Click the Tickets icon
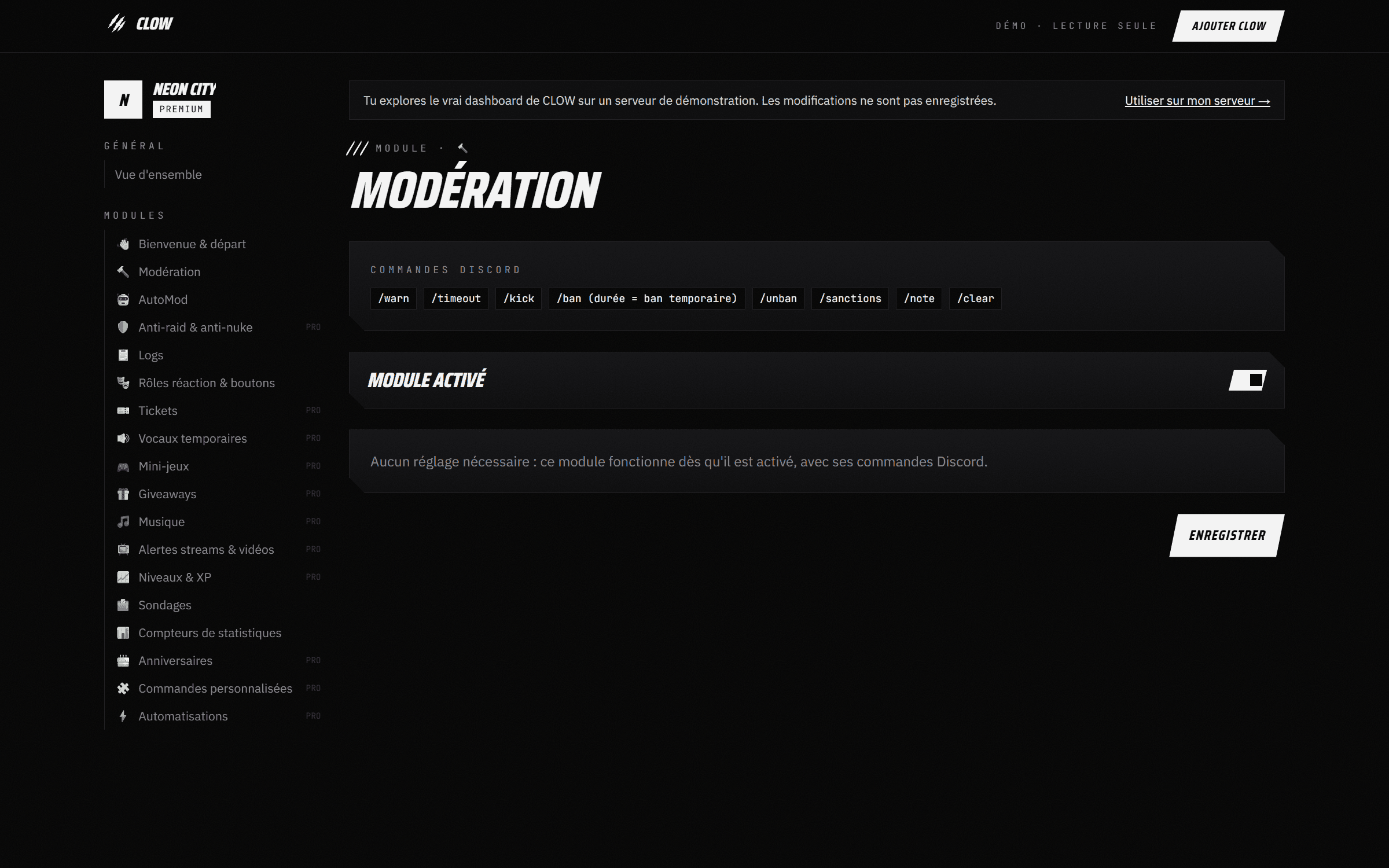This screenshot has width=1389, height=868. [x=123, y=411]
